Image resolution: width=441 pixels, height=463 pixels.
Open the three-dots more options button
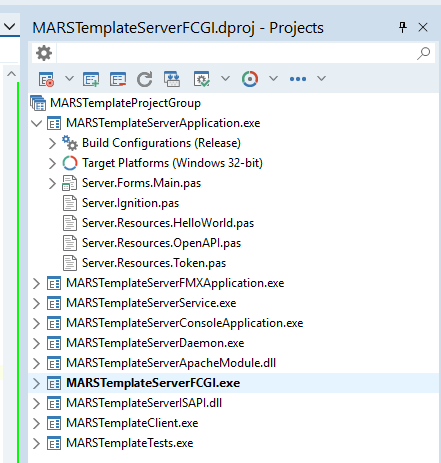298,79
